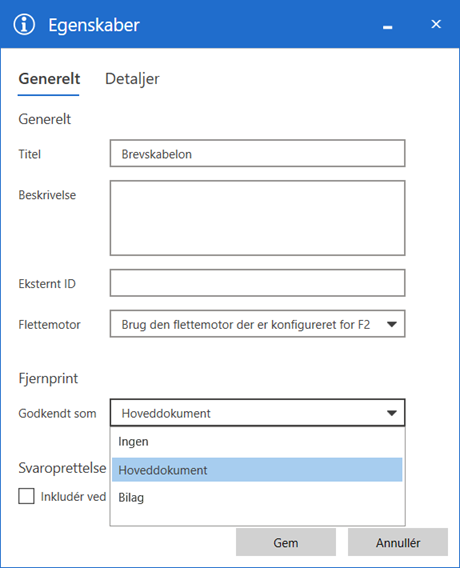Click the info icon beside Egenskaber
The width and height of the screenshot is (461, 568).
click(24, 25)
